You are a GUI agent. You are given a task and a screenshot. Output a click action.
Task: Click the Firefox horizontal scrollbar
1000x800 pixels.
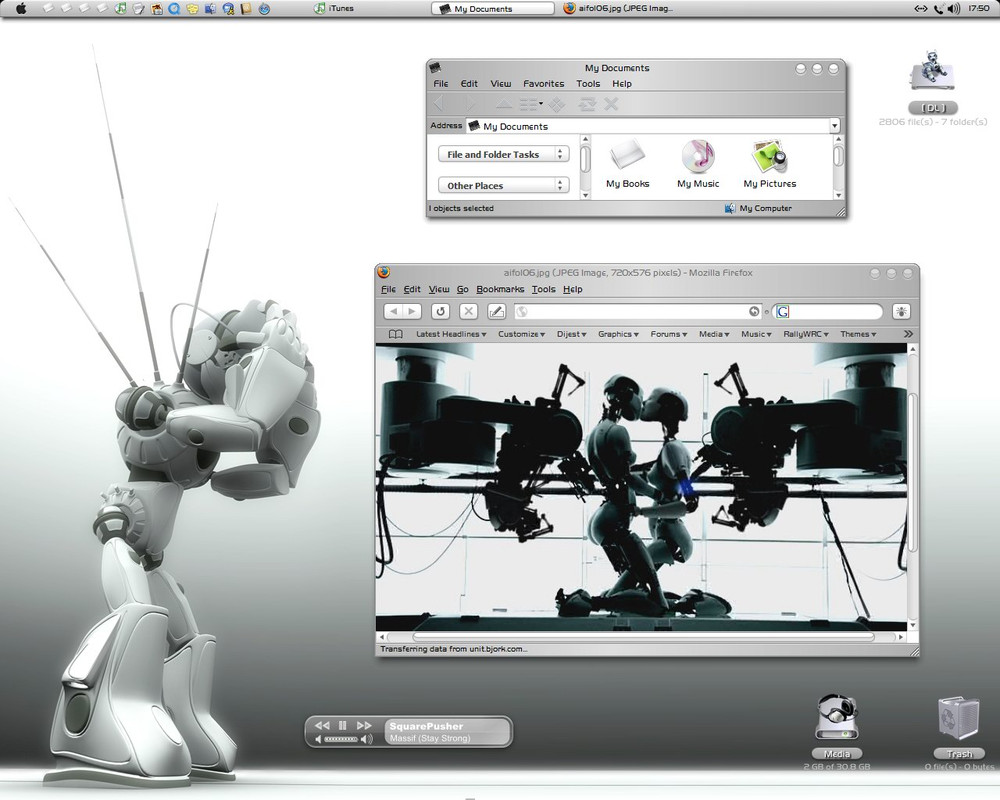(643, 637)
